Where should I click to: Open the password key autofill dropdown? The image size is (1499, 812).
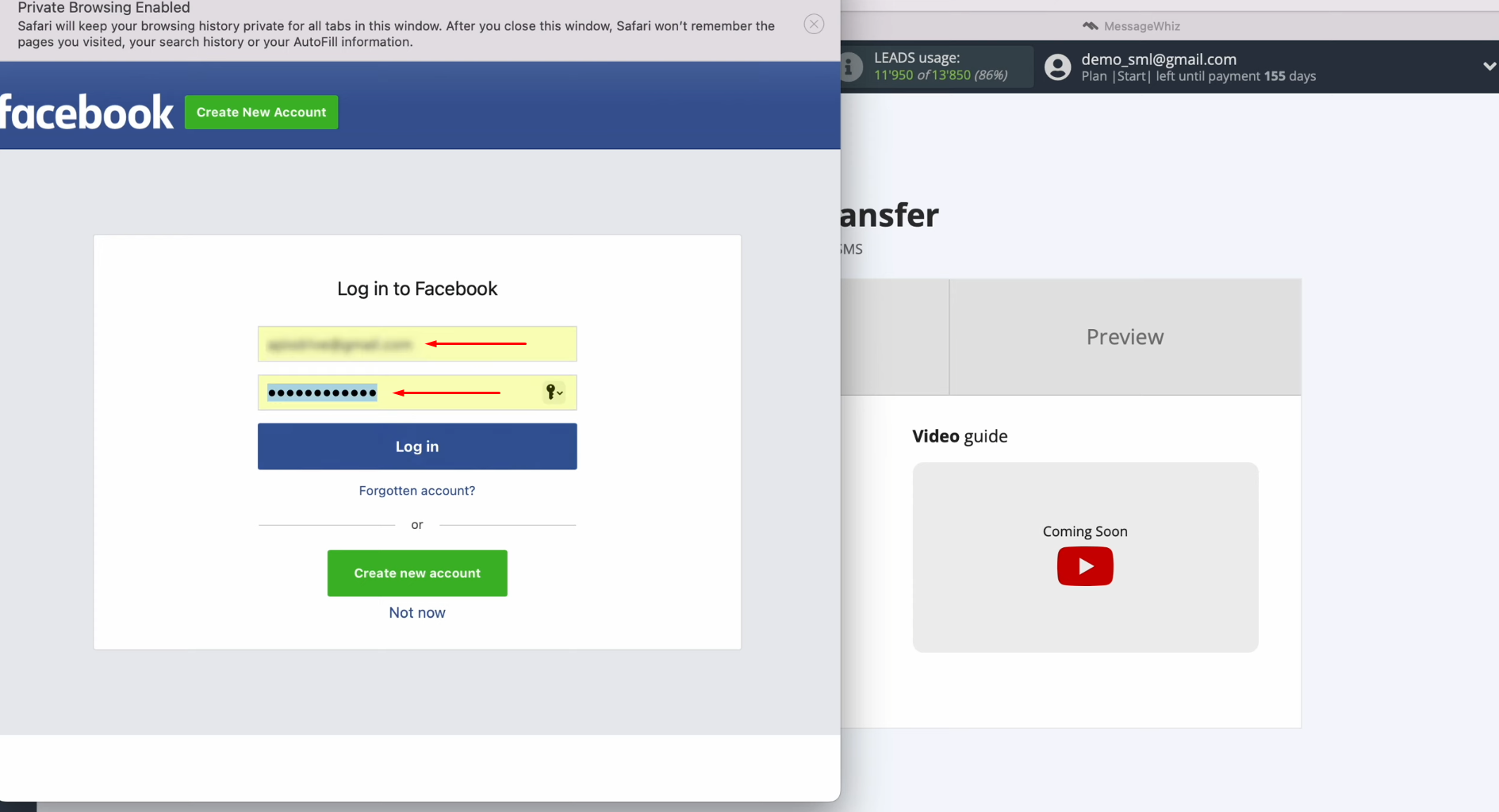click(x=554, y=392)
